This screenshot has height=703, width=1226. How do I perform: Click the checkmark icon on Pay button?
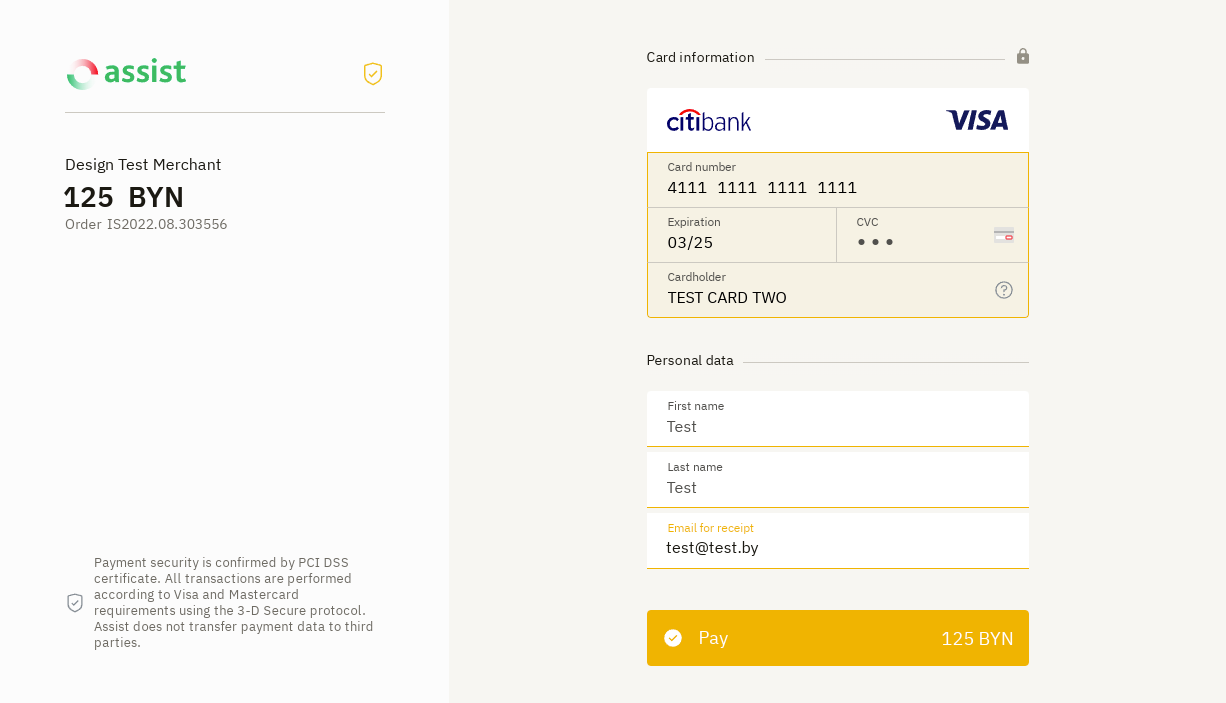(x=673, y=638)
